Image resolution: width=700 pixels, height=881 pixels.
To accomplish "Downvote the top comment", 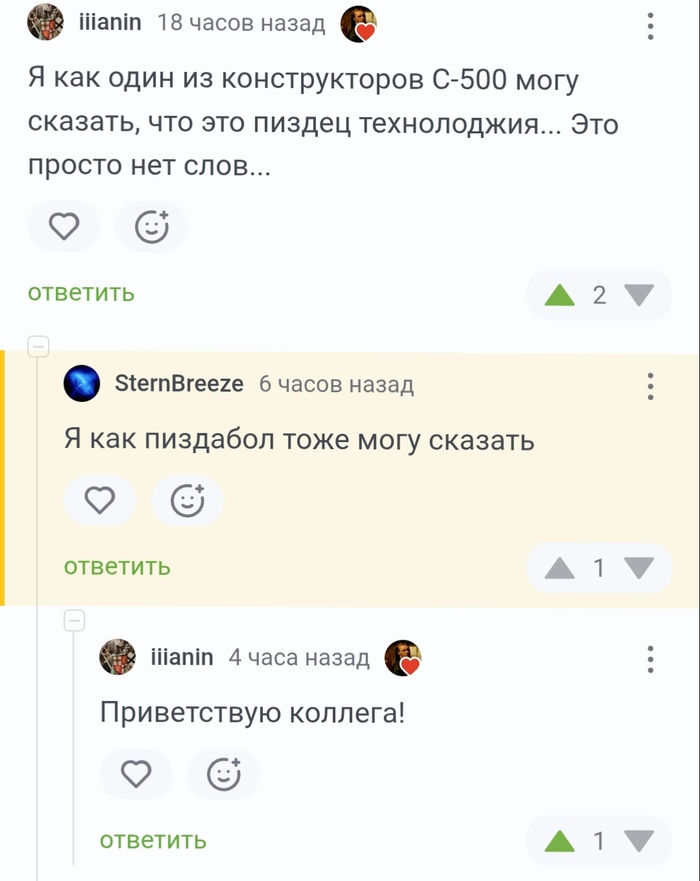I will pos(639,295).
